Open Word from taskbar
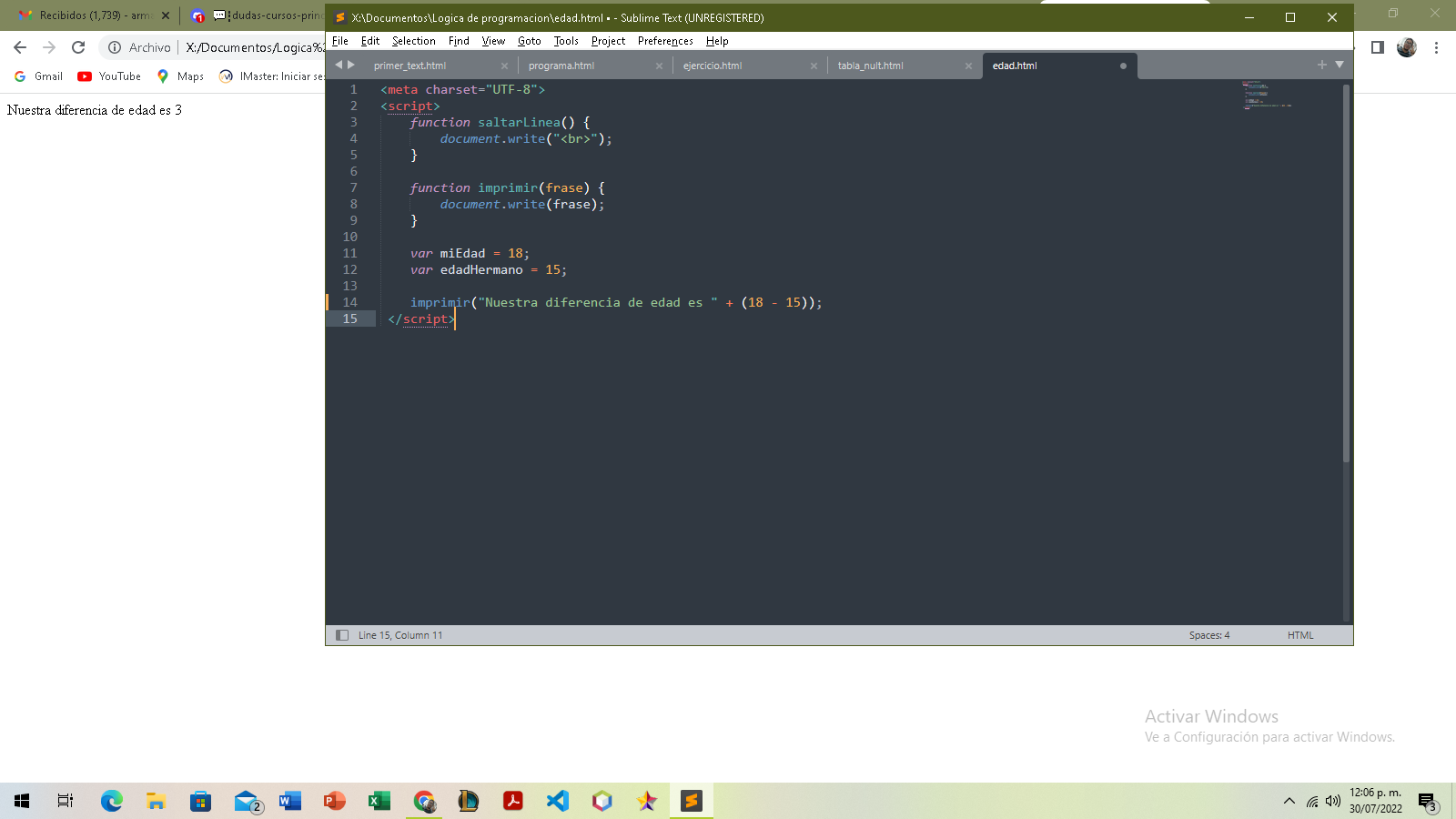 (289, 801)
